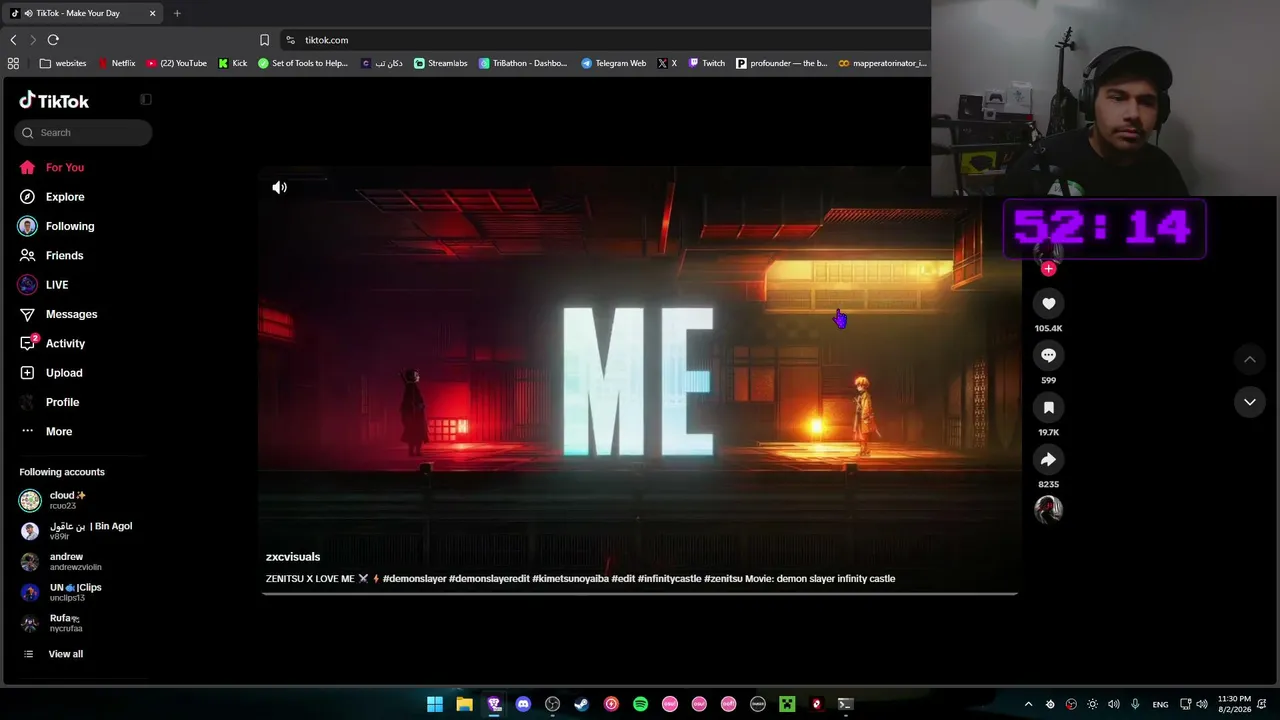This screenshot has height=720, width=1280.
Task: Open the Streamlabs bookmark
Action: click(441, 63)
